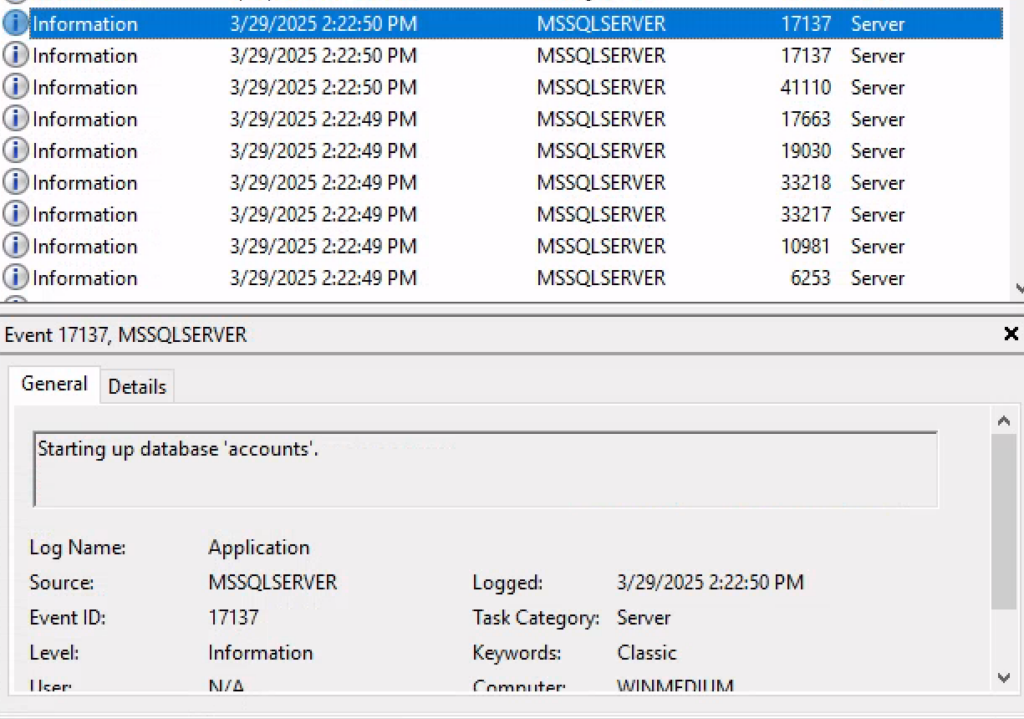Screen dimensions: 1024x719
Task: Select the event ID 41110 cell
Action: [805, 88]
